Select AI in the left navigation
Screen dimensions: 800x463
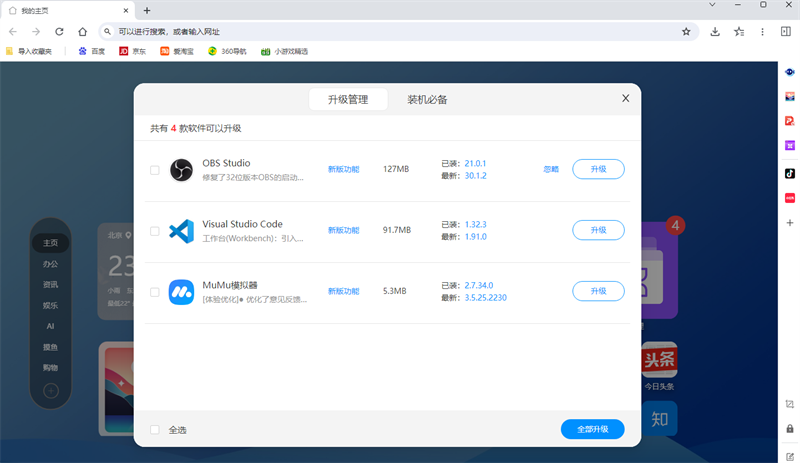pyautogui.click(x=51, y=326)
